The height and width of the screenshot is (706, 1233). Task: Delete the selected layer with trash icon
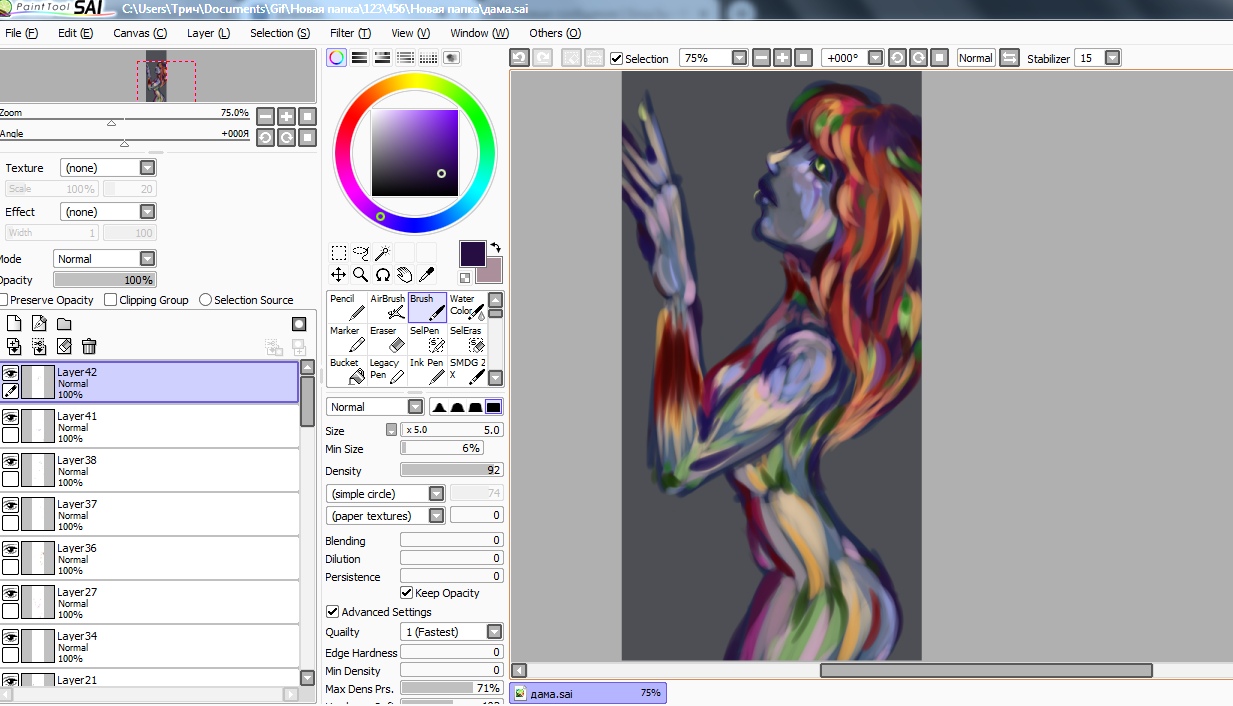pos(89,346)
